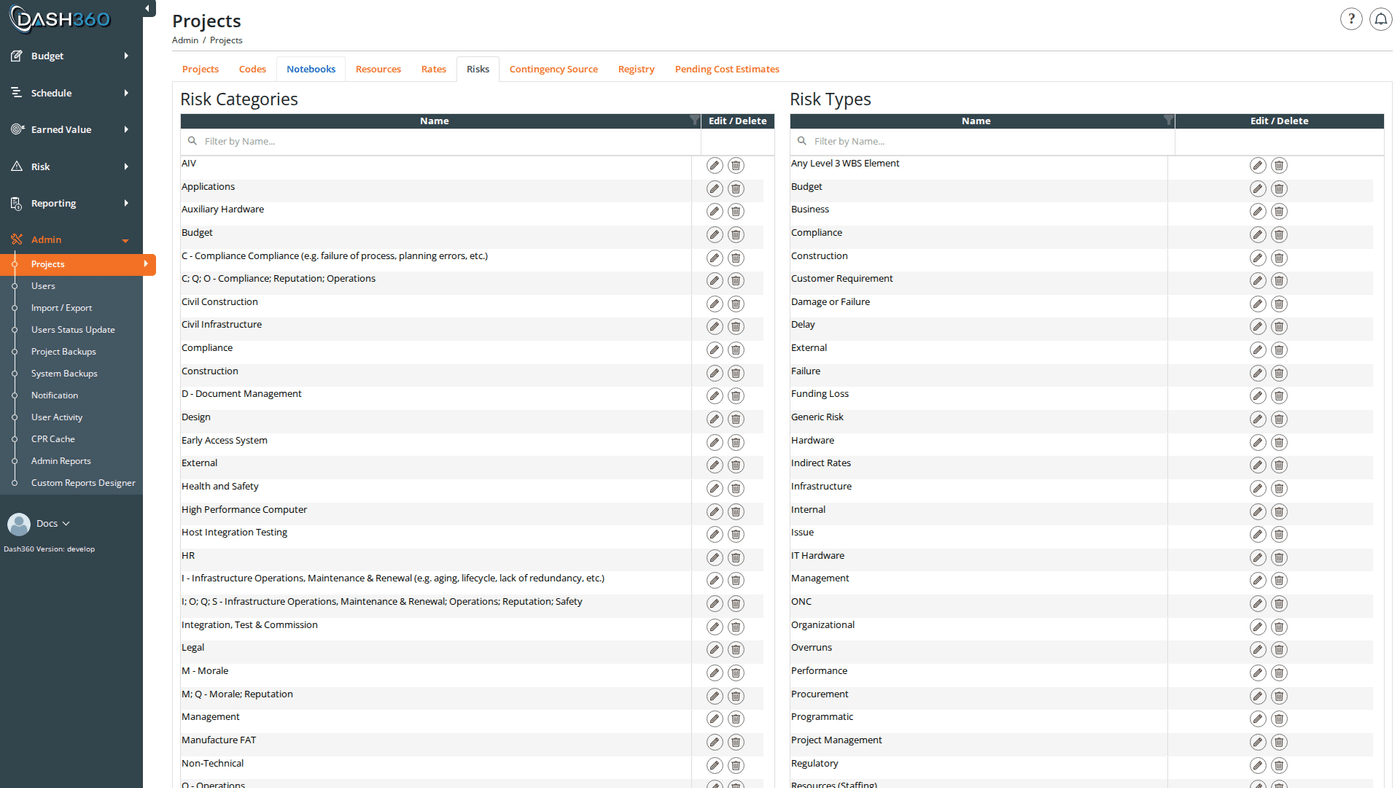The image size is (1400, 788).
Task: Edit the Any Level 3 WBS Element type
Action: (x=1258, y=165)
